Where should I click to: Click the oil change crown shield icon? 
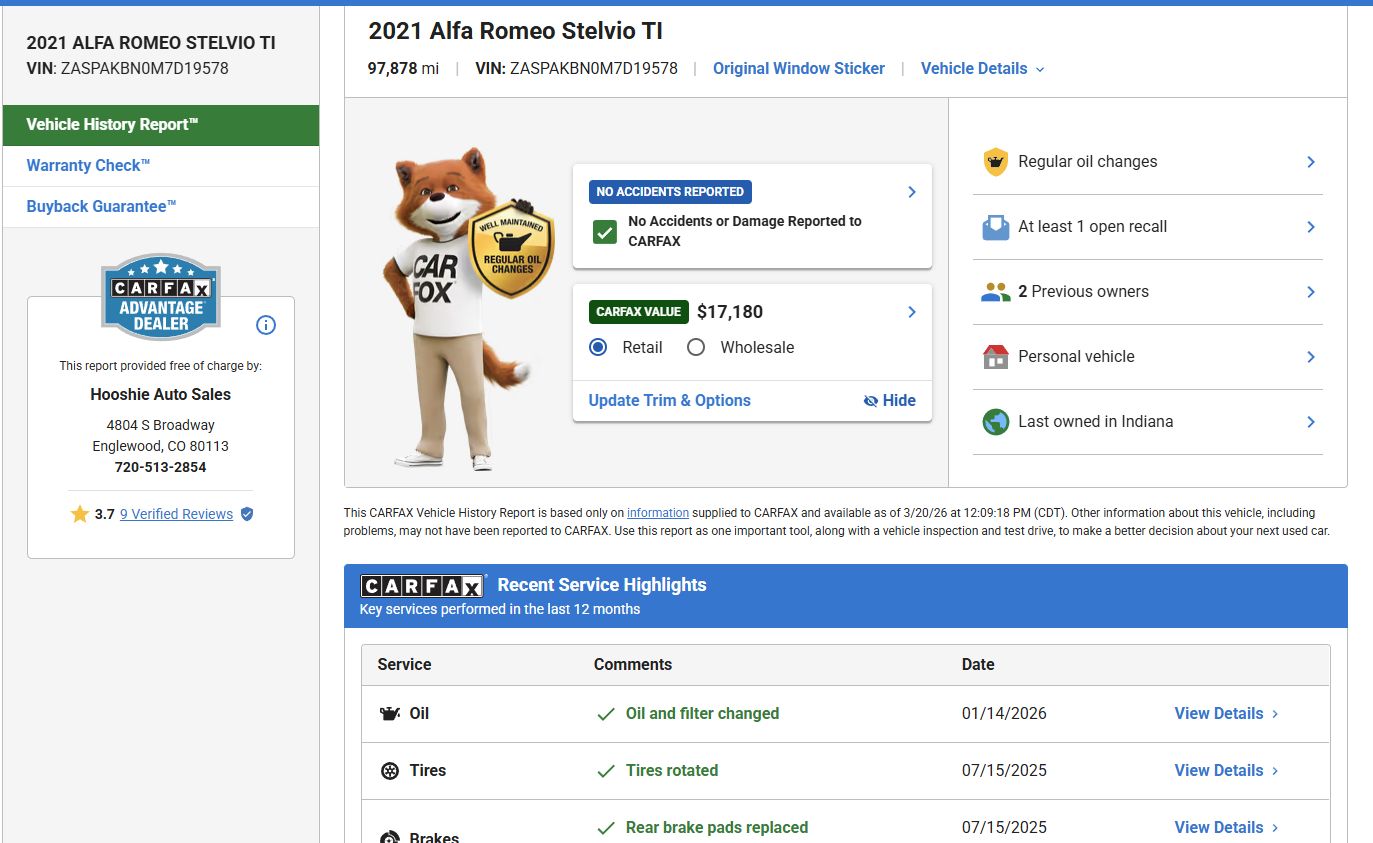[995, 162]
